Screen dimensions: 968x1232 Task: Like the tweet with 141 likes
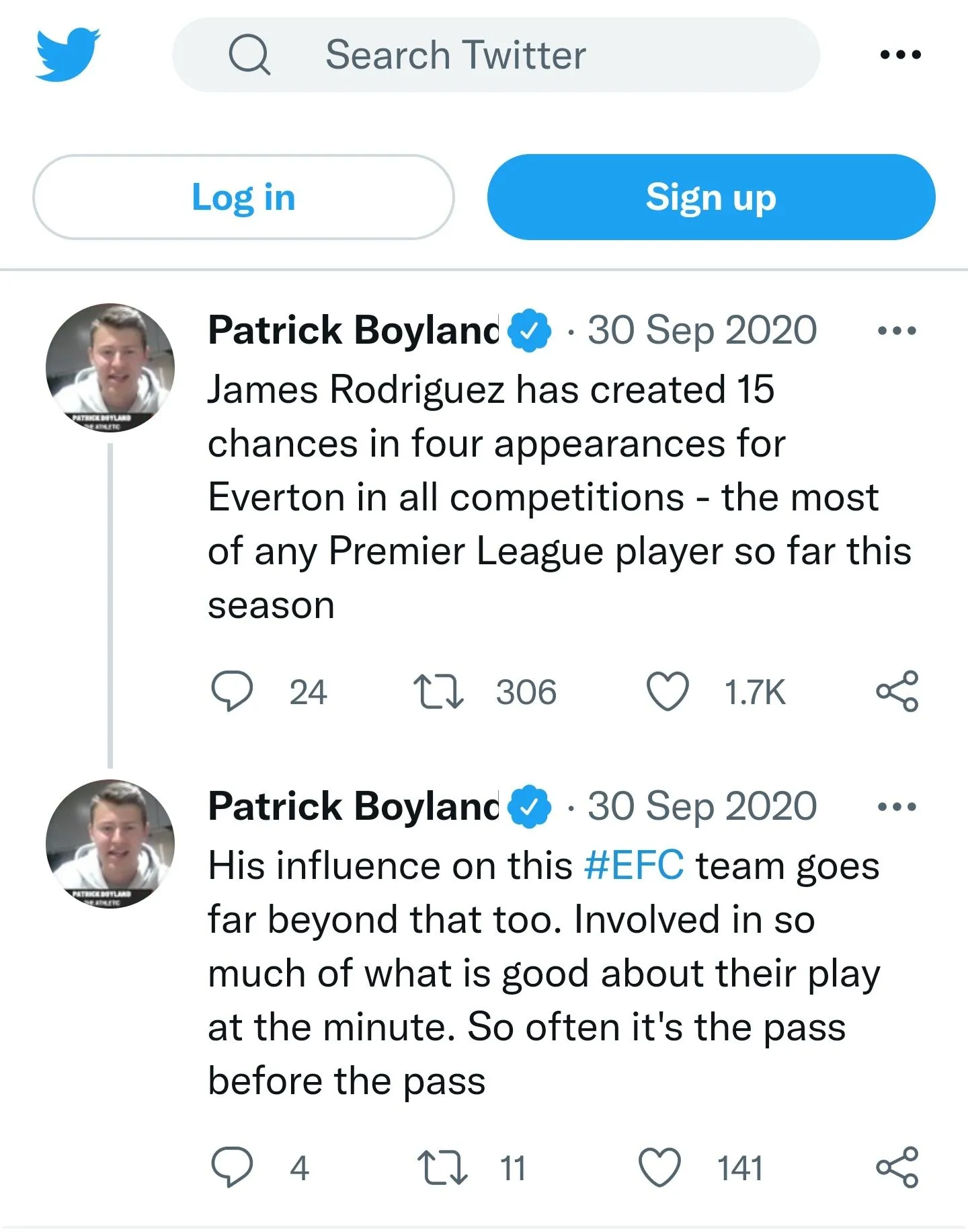click(x=659, y=1167)
